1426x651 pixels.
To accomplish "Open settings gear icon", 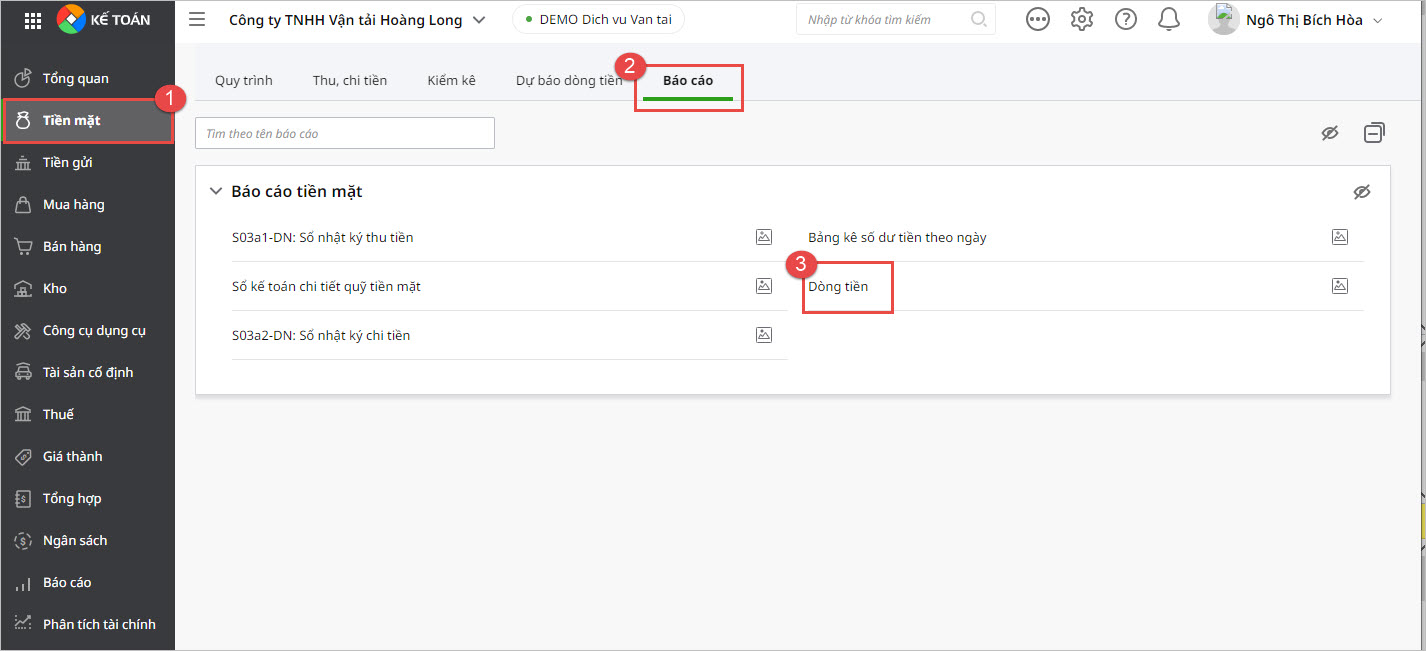I will coord(1081,19).
